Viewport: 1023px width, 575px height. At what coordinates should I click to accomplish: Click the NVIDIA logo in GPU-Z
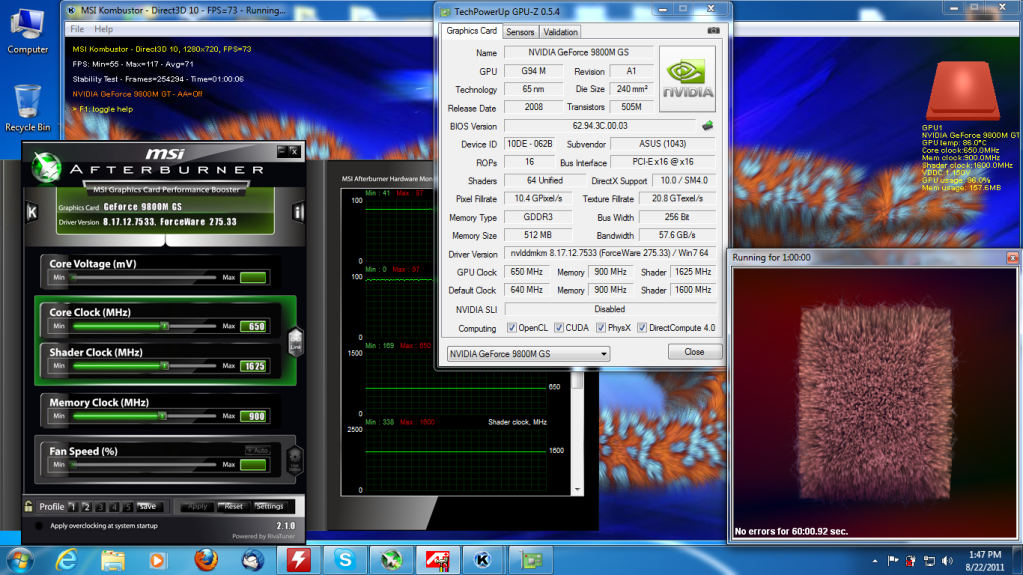(x=687, y=79)
